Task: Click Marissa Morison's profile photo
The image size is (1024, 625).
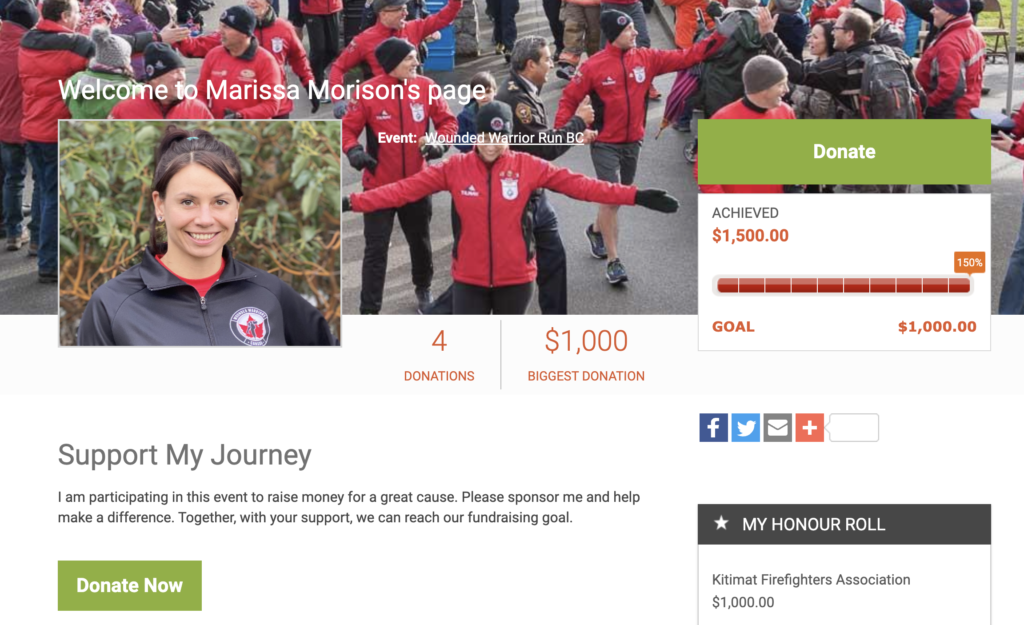Action: click(200, 233)
